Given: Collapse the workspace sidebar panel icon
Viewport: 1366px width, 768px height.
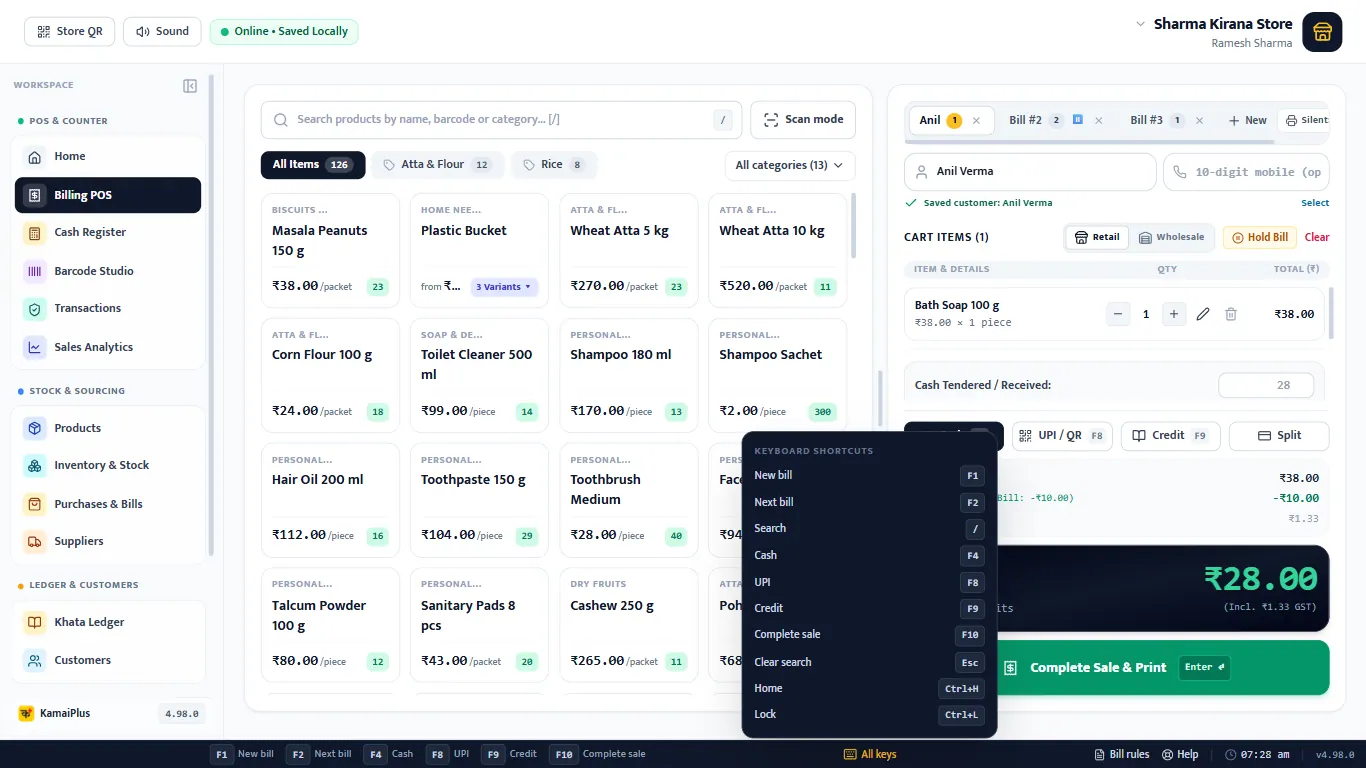Looking at the screenshot, I should (190, 86).
